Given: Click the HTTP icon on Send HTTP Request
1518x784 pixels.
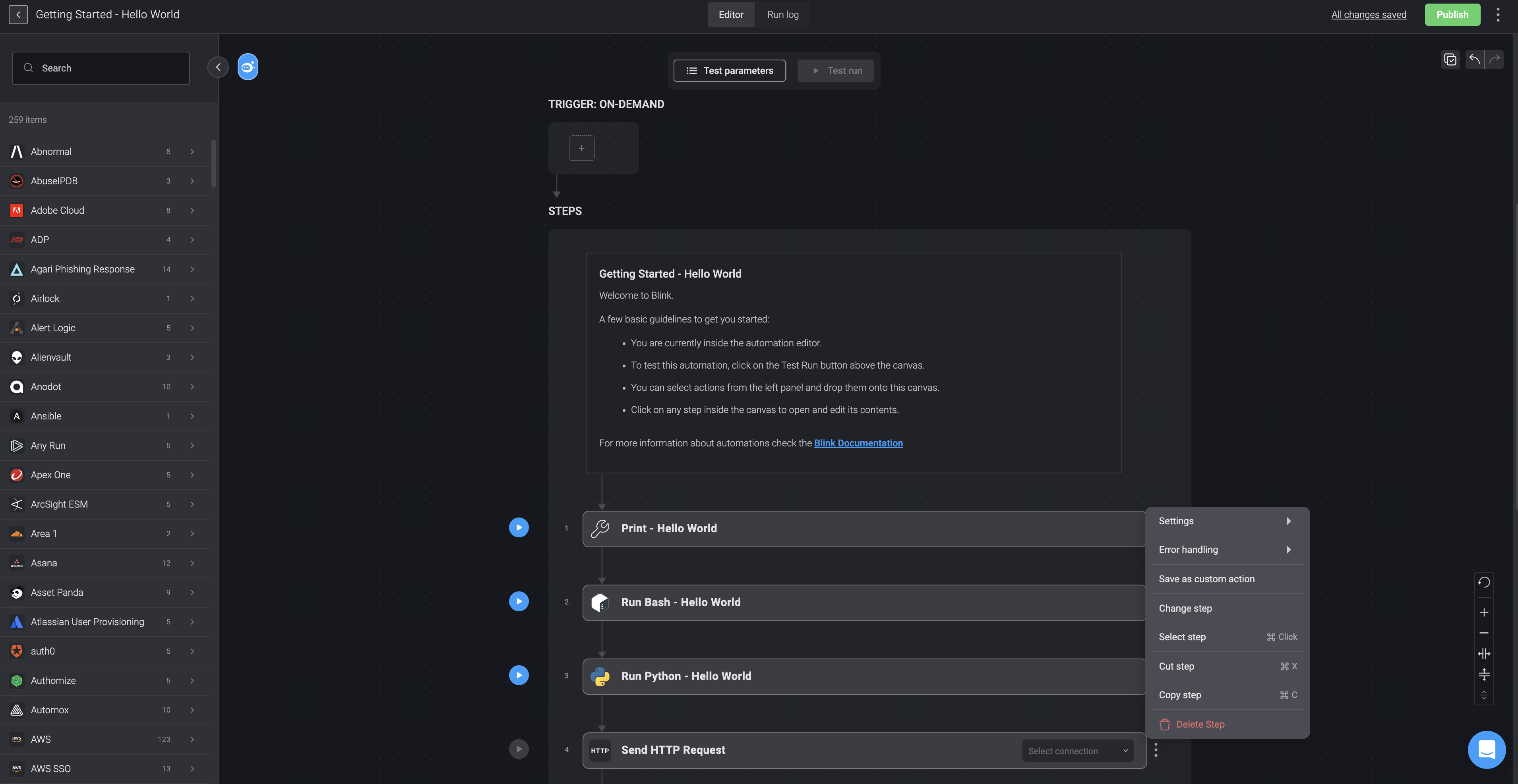Looking at the screenshot, I should 600,750.
